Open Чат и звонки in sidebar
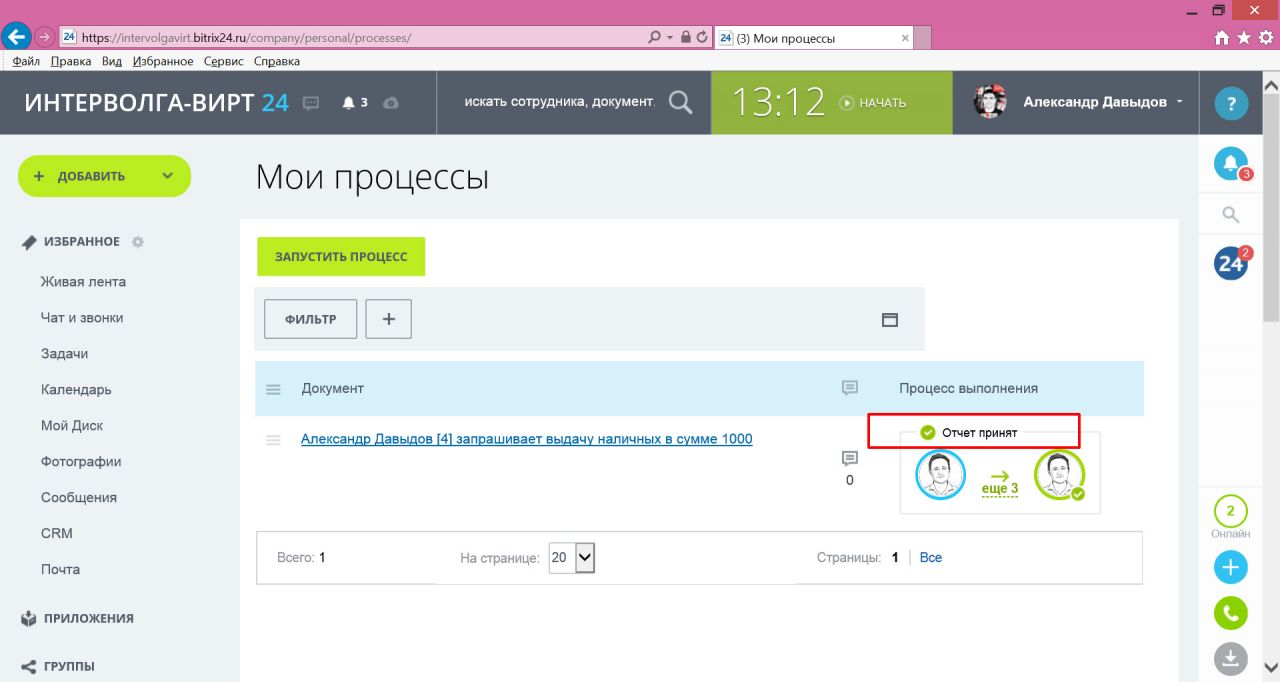This screenshot has width=1280, height=682. click(x=82, y=318)
